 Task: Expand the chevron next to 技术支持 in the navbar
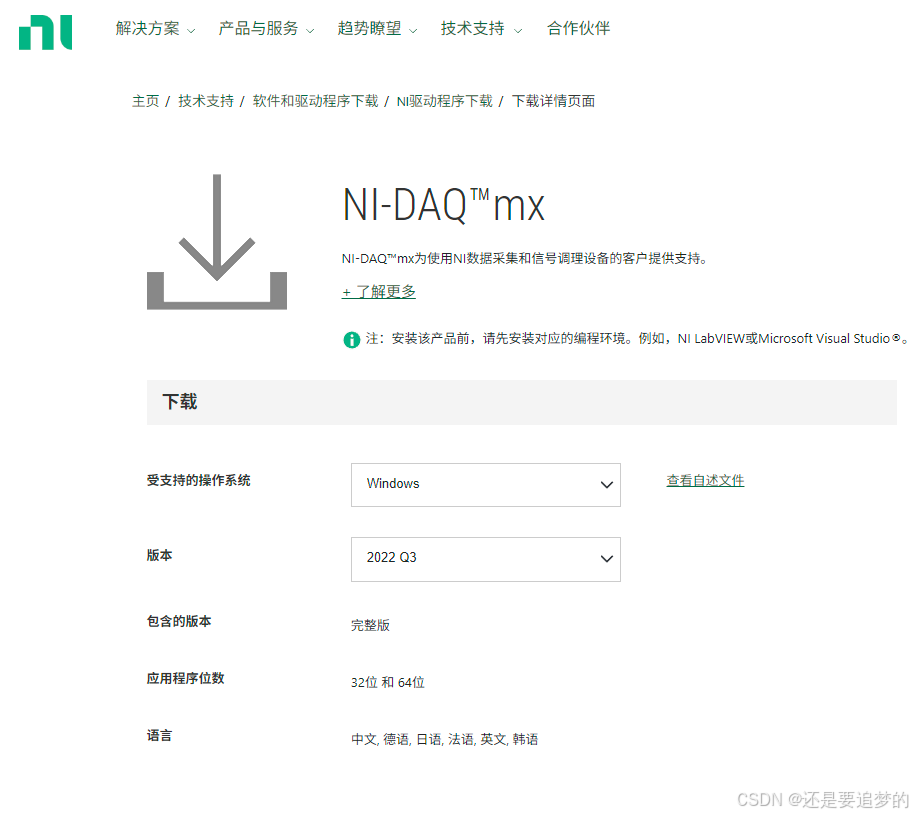pyautogui.click(x=518, y=31)
